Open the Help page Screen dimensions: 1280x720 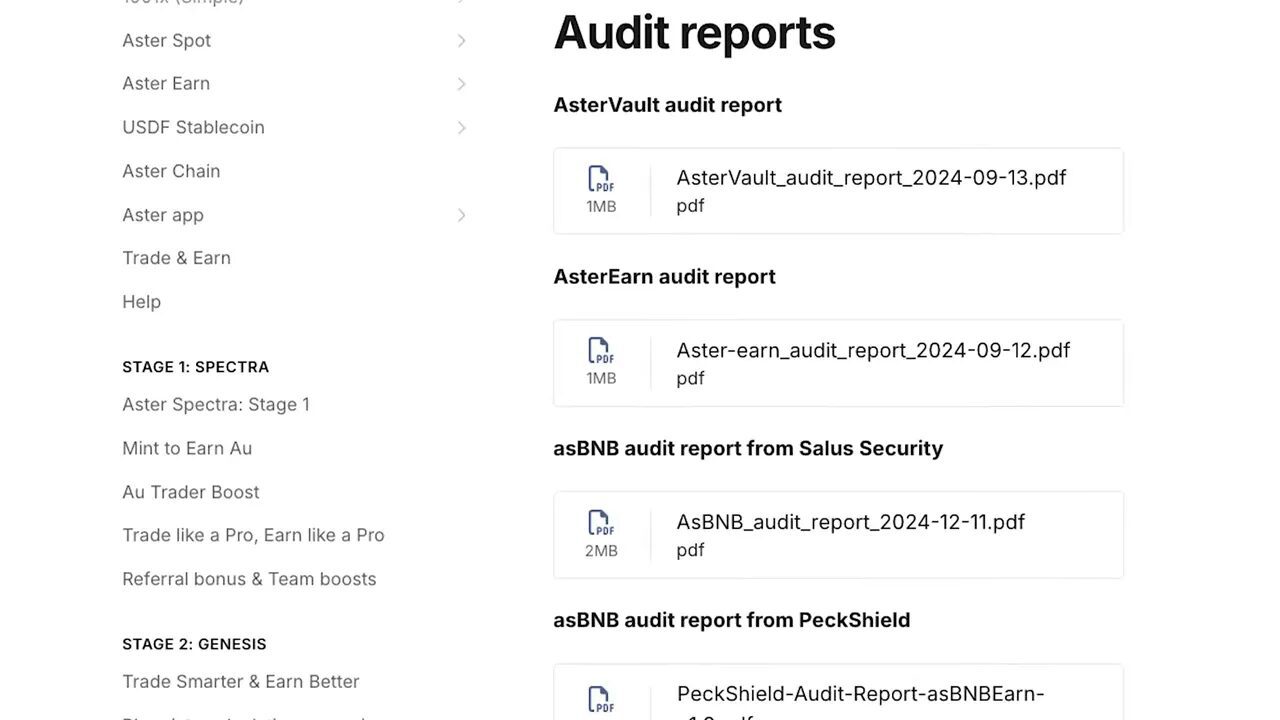pos(141,301)
